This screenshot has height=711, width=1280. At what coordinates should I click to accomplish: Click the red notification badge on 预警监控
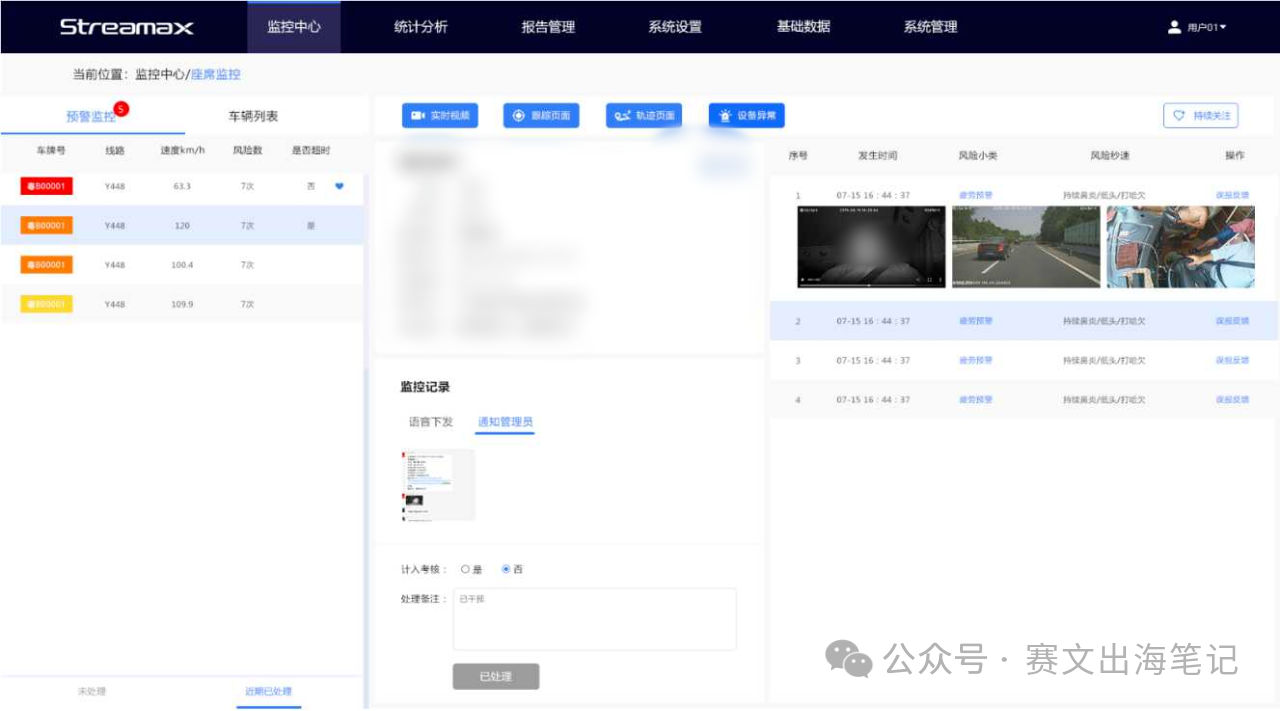pos(121,108)
